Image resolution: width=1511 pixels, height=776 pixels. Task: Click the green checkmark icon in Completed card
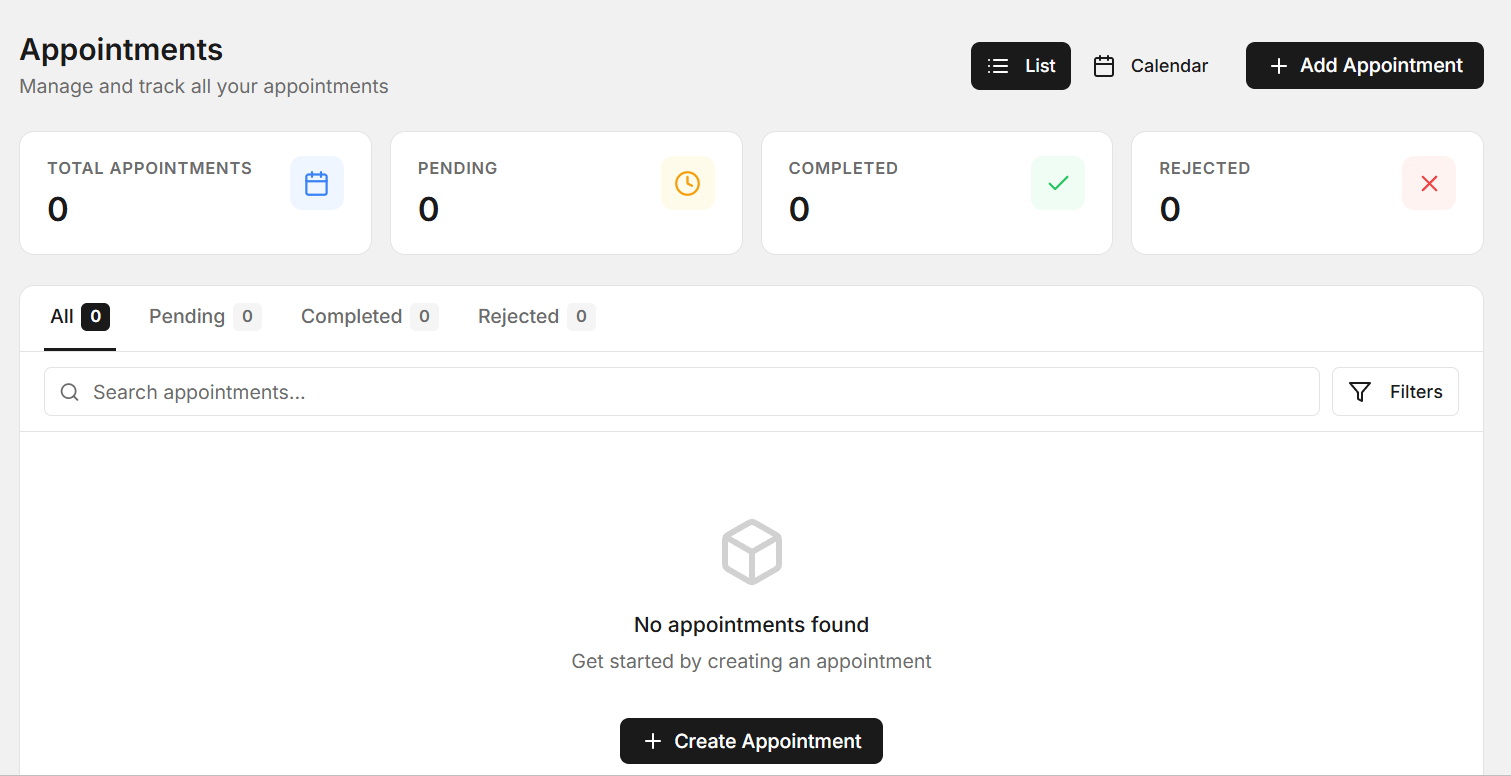pyautogui.click(x=1058, y=183)
